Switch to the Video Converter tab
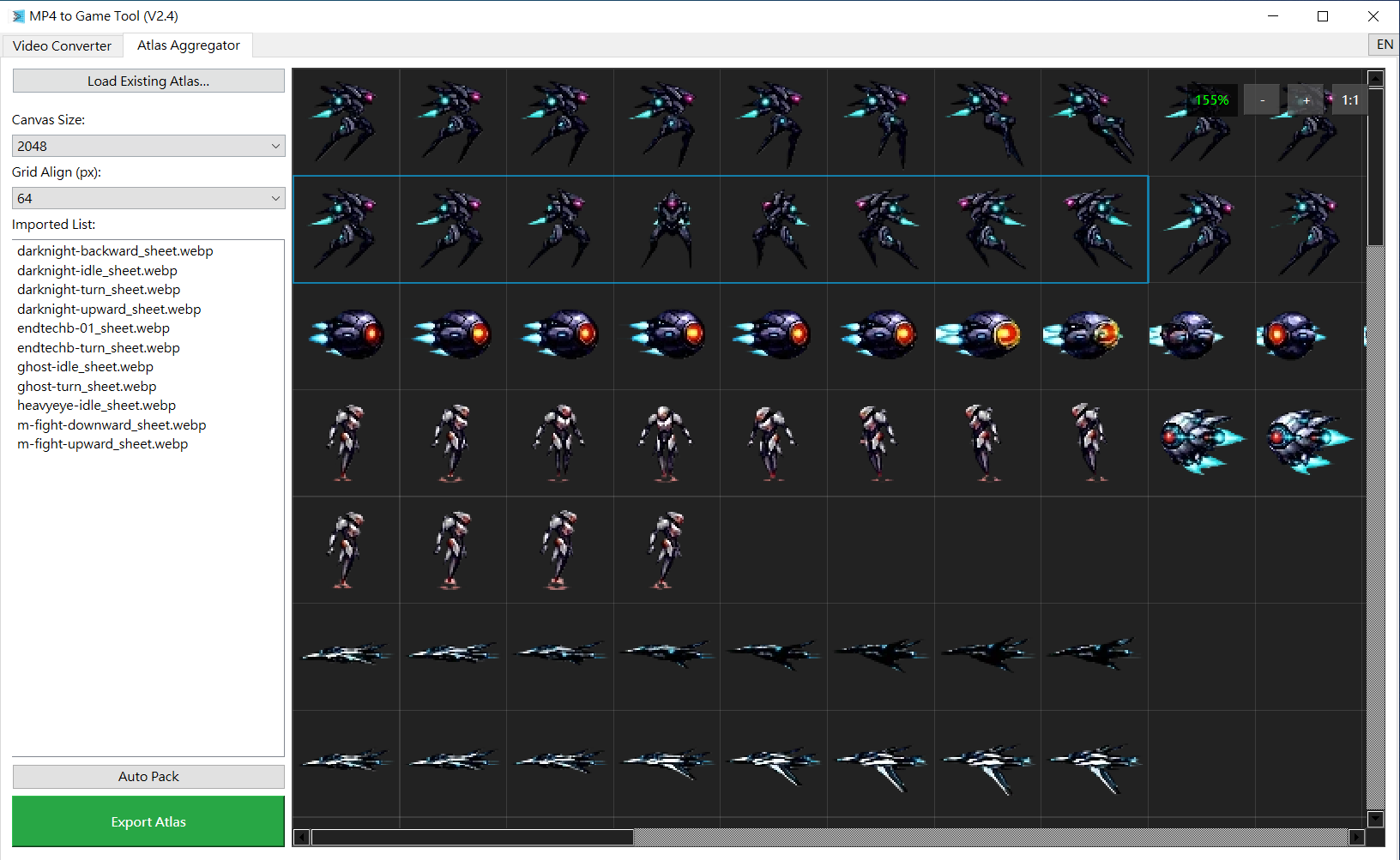 click(x=62, y=45)
